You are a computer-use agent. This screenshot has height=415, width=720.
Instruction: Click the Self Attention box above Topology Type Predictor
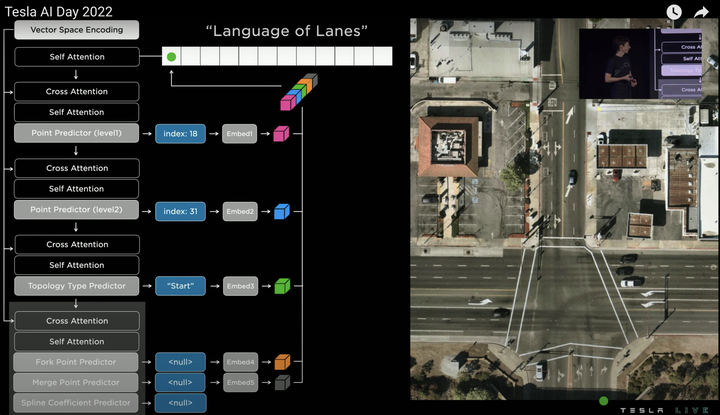point(77,265)
